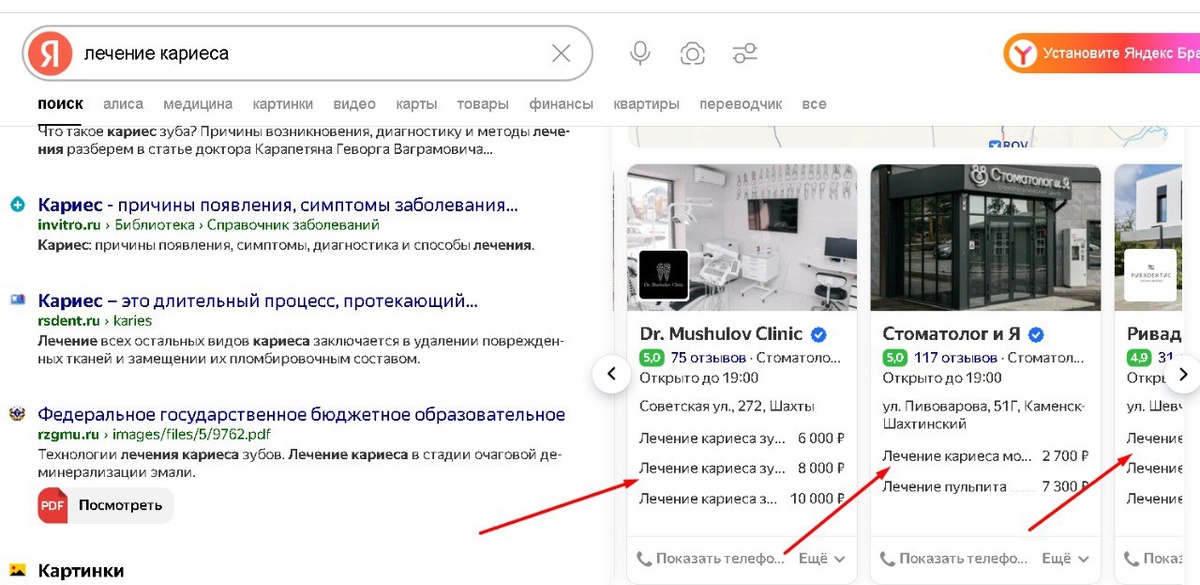This screenshot has height=585, width=1200.
Task: Open result Кариес – это длительный процесс
Action: (x=258, y=300)
